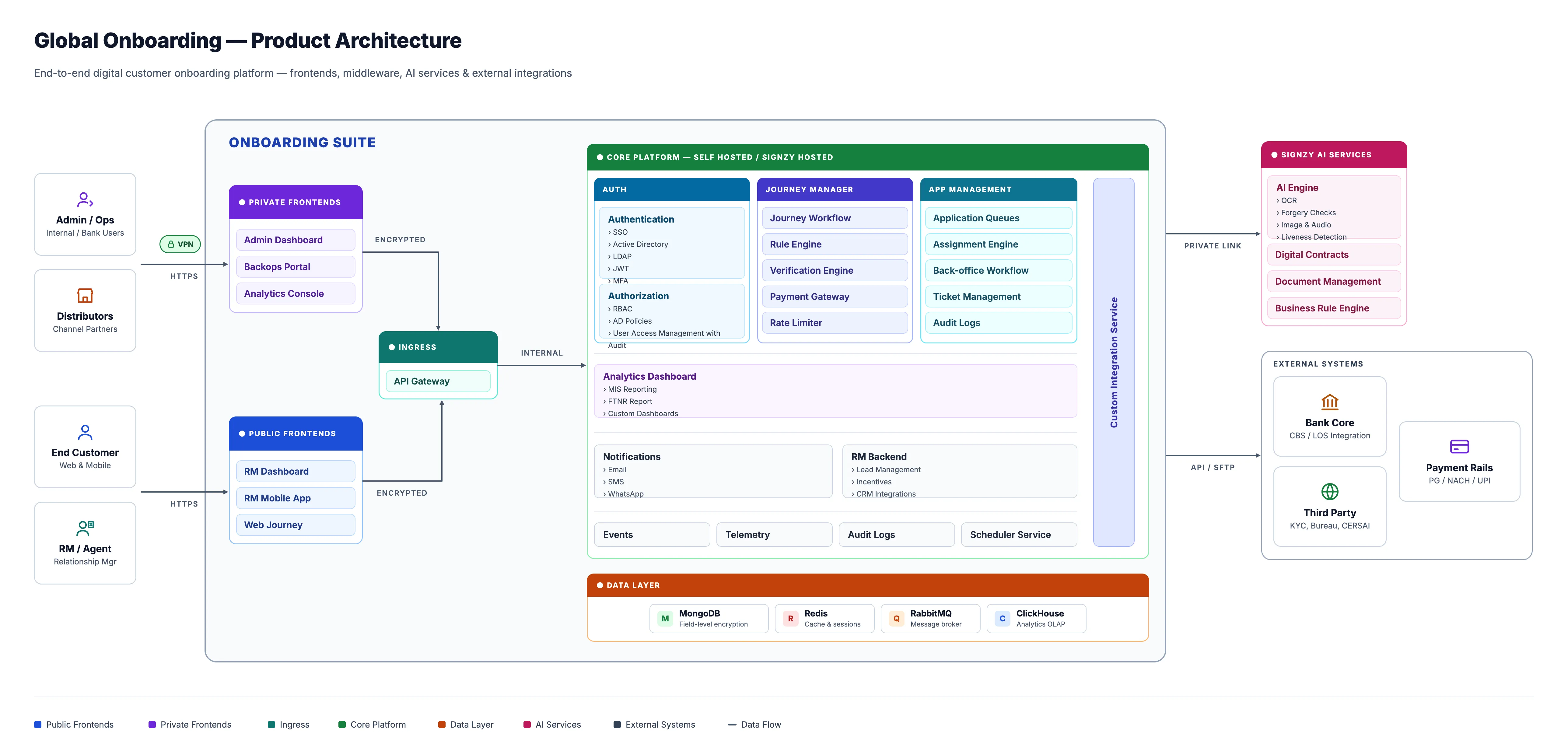Click the Bank Core building icon
The width and height of the screenshot is (1568, 755).
(x=1329, y=402)
